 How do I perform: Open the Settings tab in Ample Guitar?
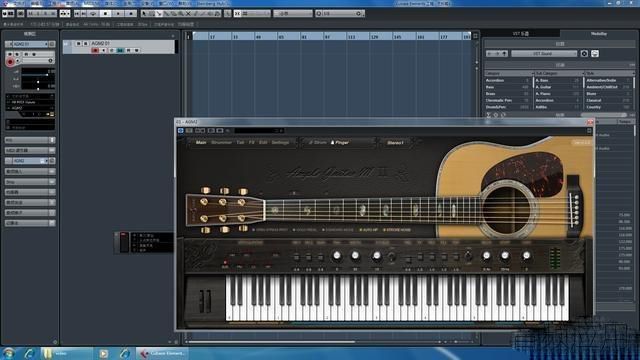tap(280, 142)
